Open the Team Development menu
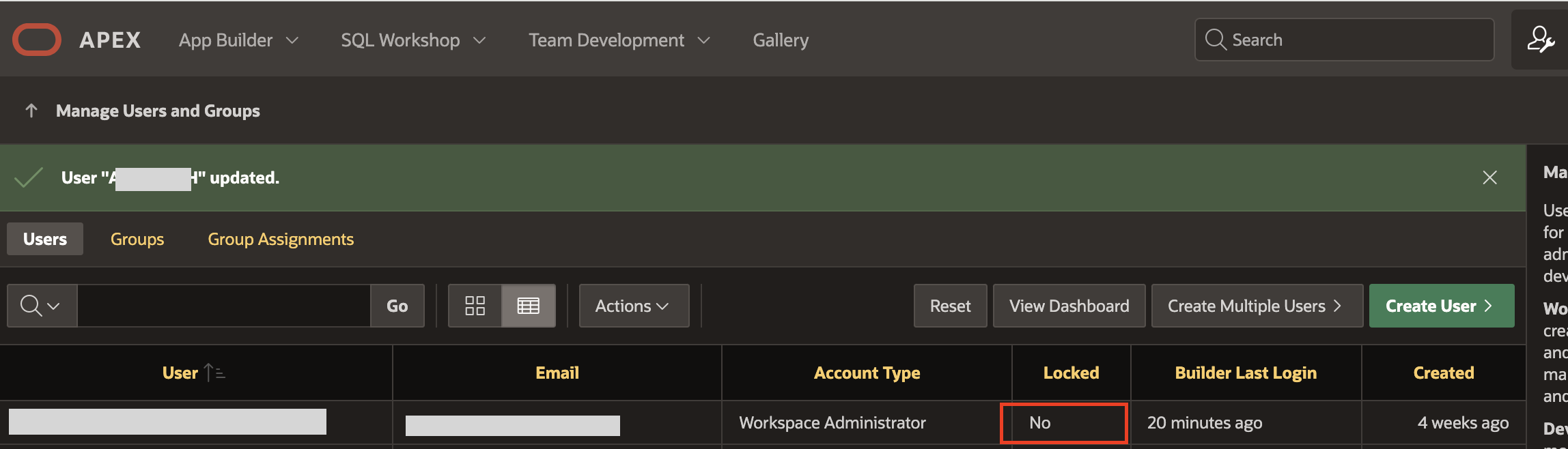 pyautogui.click(x=619, y=40)
